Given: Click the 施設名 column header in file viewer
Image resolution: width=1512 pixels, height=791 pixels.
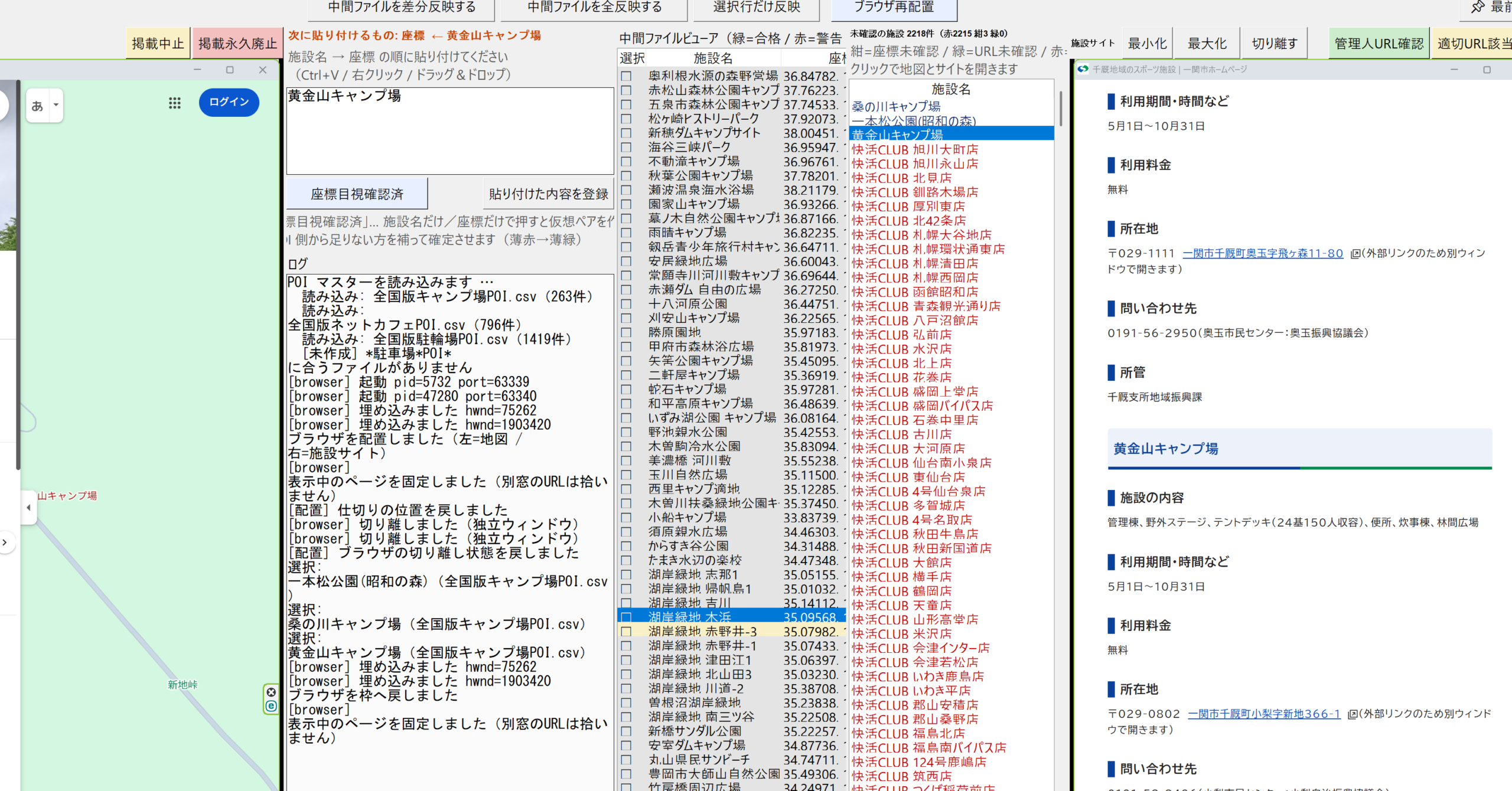Looking at the screenshot, I should 713,58.
